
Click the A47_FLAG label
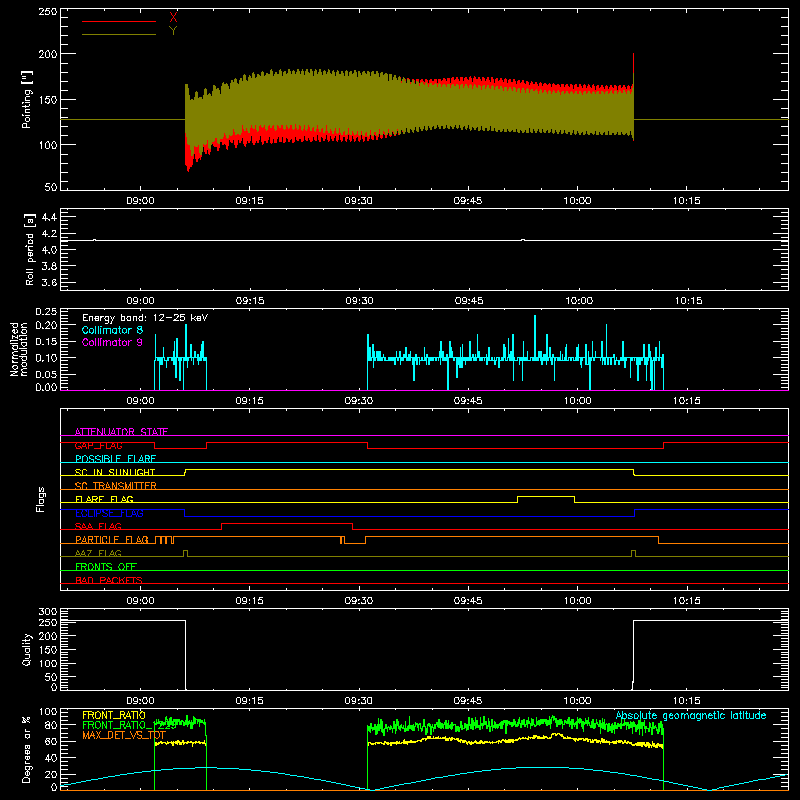98,553
